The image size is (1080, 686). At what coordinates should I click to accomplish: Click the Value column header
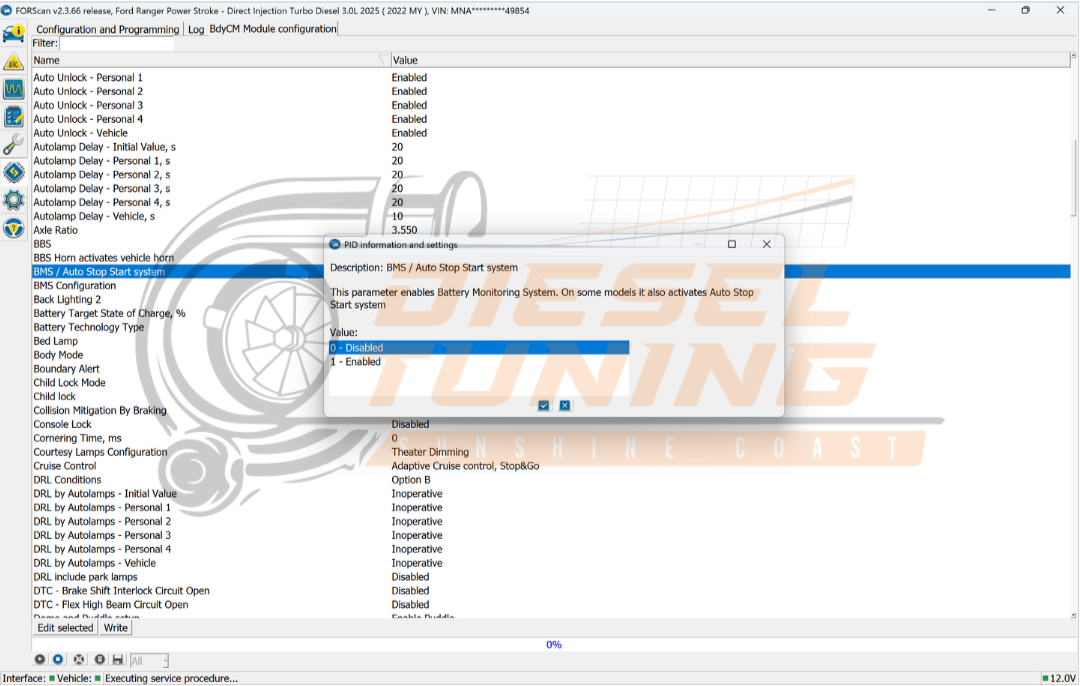click(x=730, y=60)
